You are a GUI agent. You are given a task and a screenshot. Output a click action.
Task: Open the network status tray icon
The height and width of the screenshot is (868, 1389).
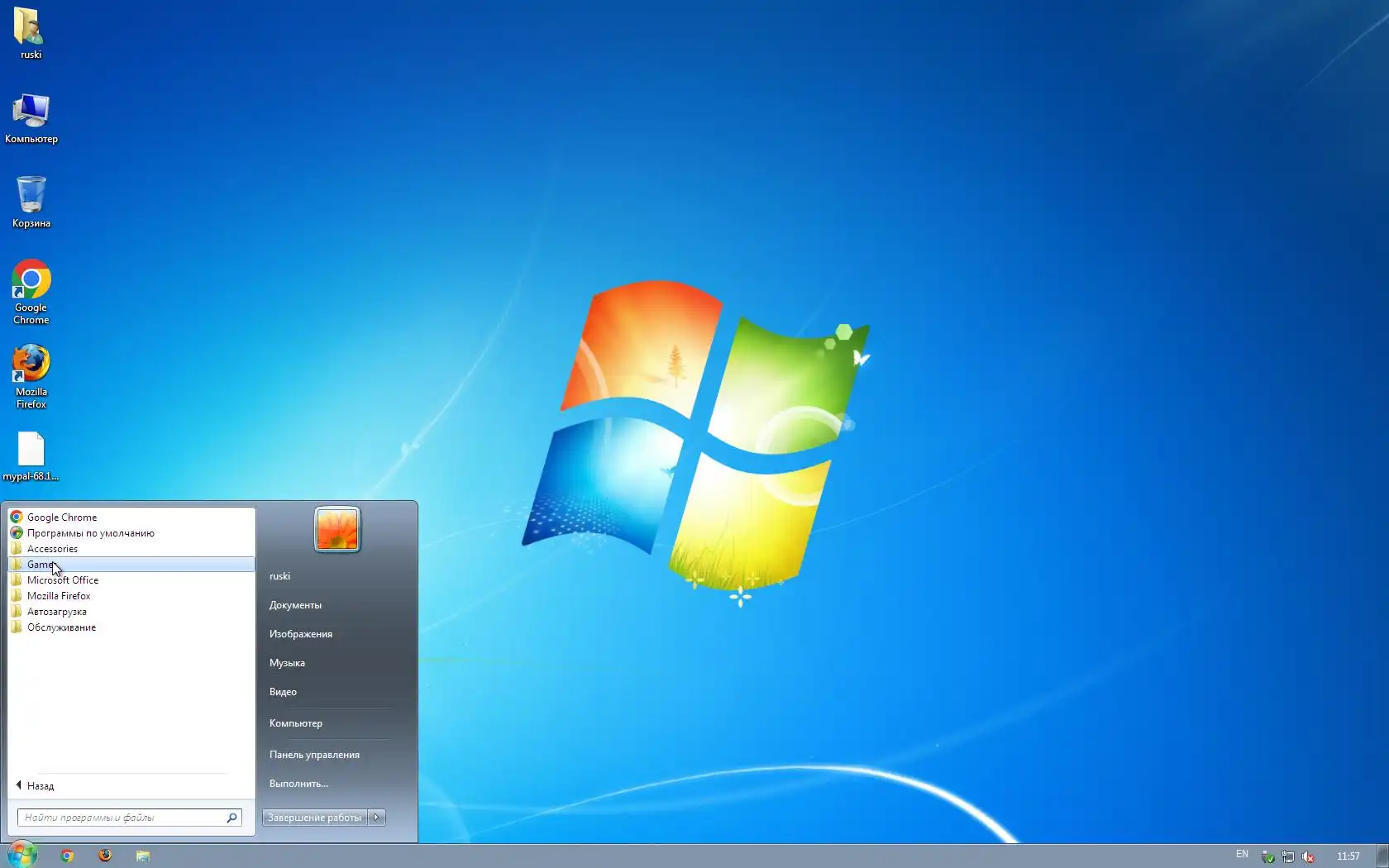tap(1287, 856)
